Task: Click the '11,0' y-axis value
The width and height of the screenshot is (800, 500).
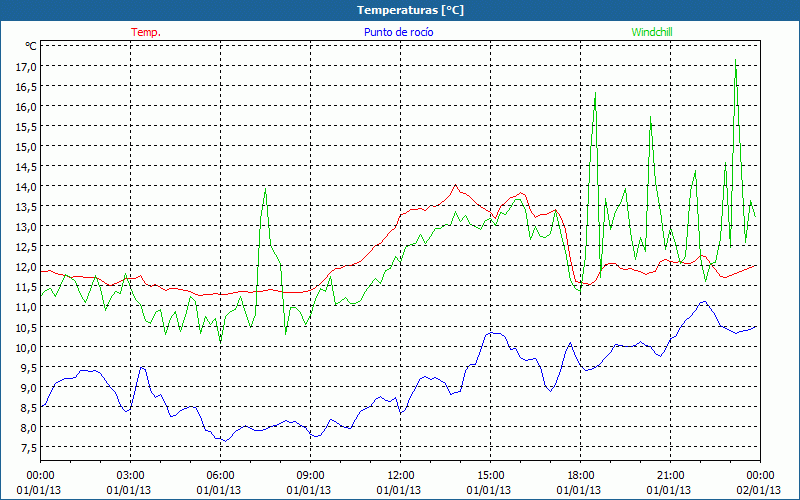Action: pyautogui.click(x=27, y=307)
